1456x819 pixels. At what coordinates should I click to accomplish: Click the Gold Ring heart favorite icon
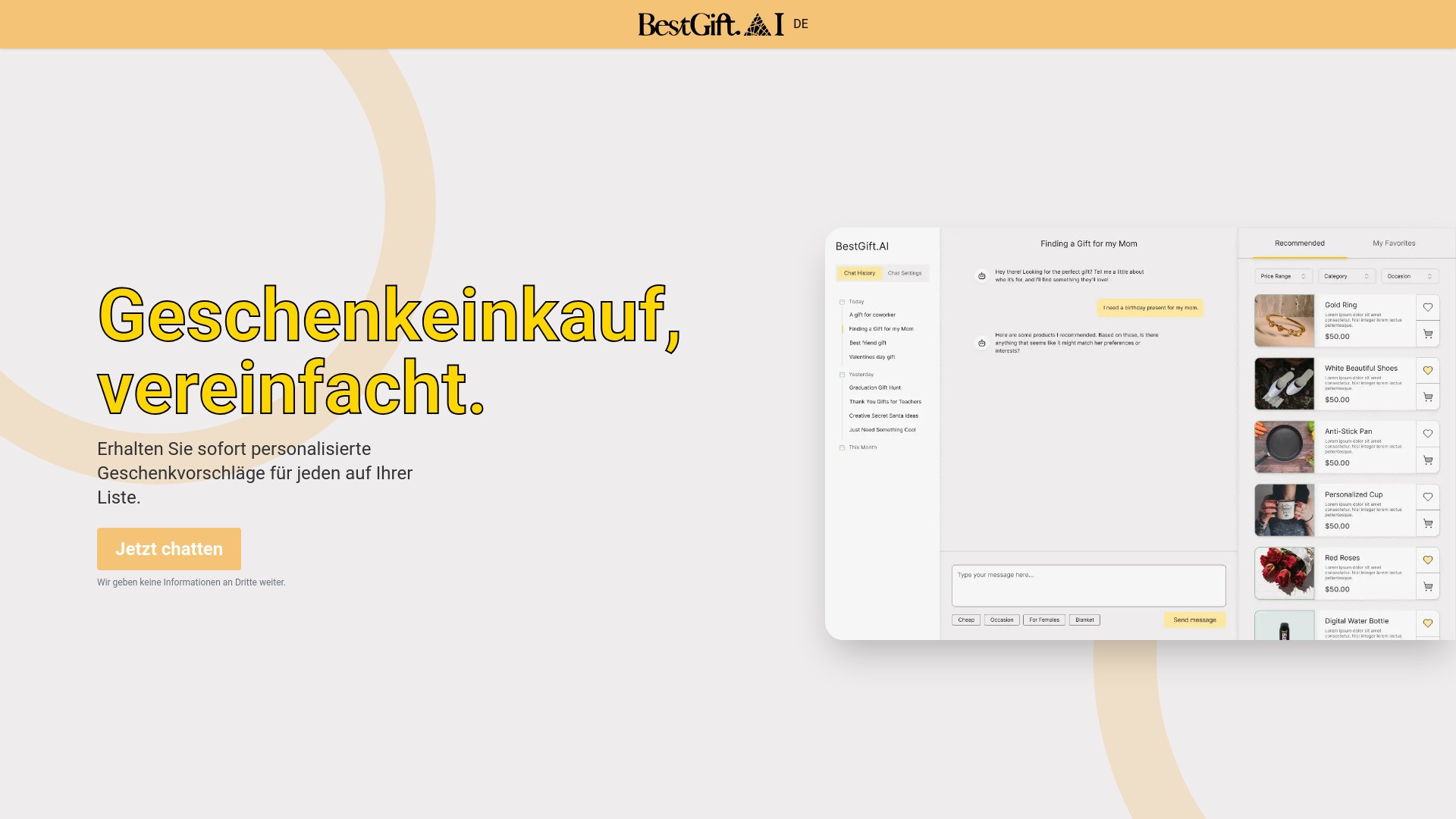[x=1427, y=307]
